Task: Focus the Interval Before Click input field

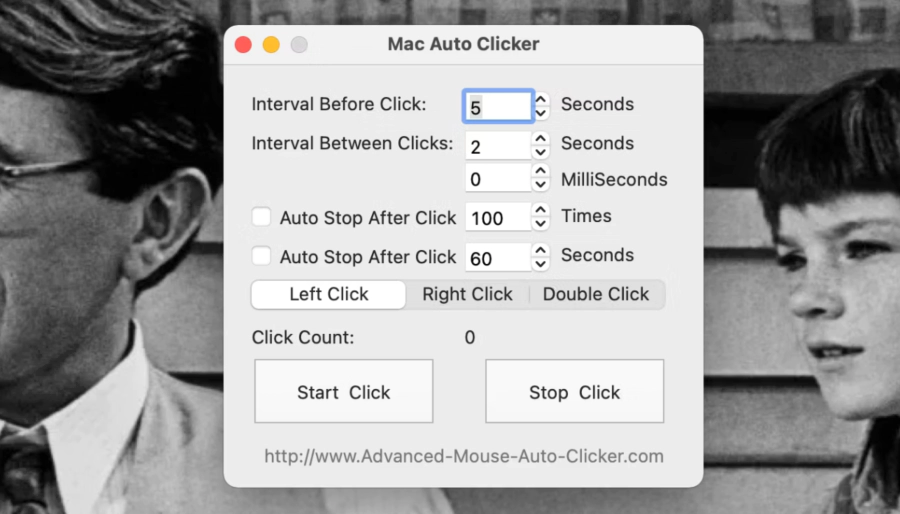Action: point(498,107)
